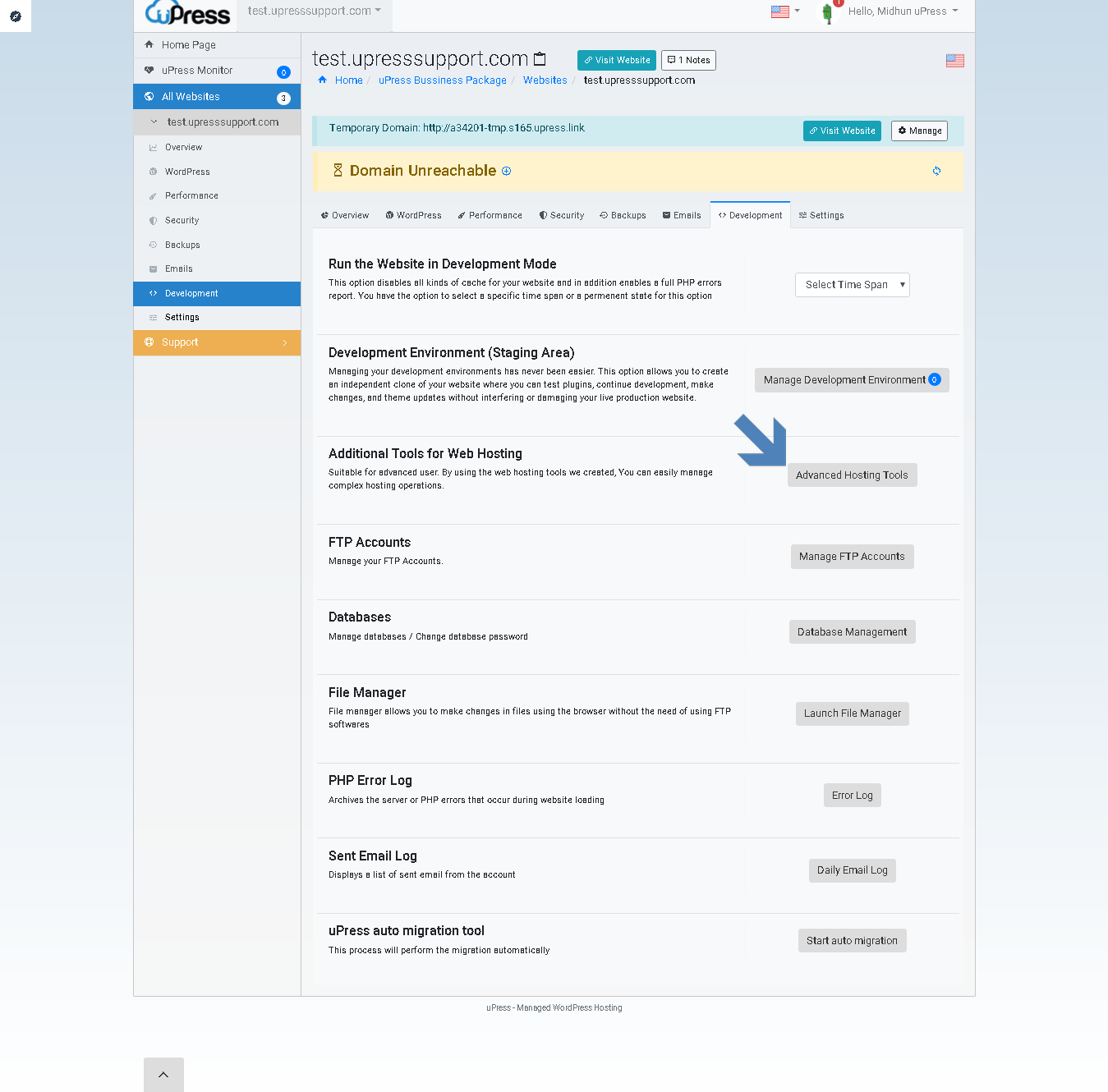Click the Home breadcrumb link
This screenshot has height=1092, width=1108.
pyautogui.click(x=348, y=80)
